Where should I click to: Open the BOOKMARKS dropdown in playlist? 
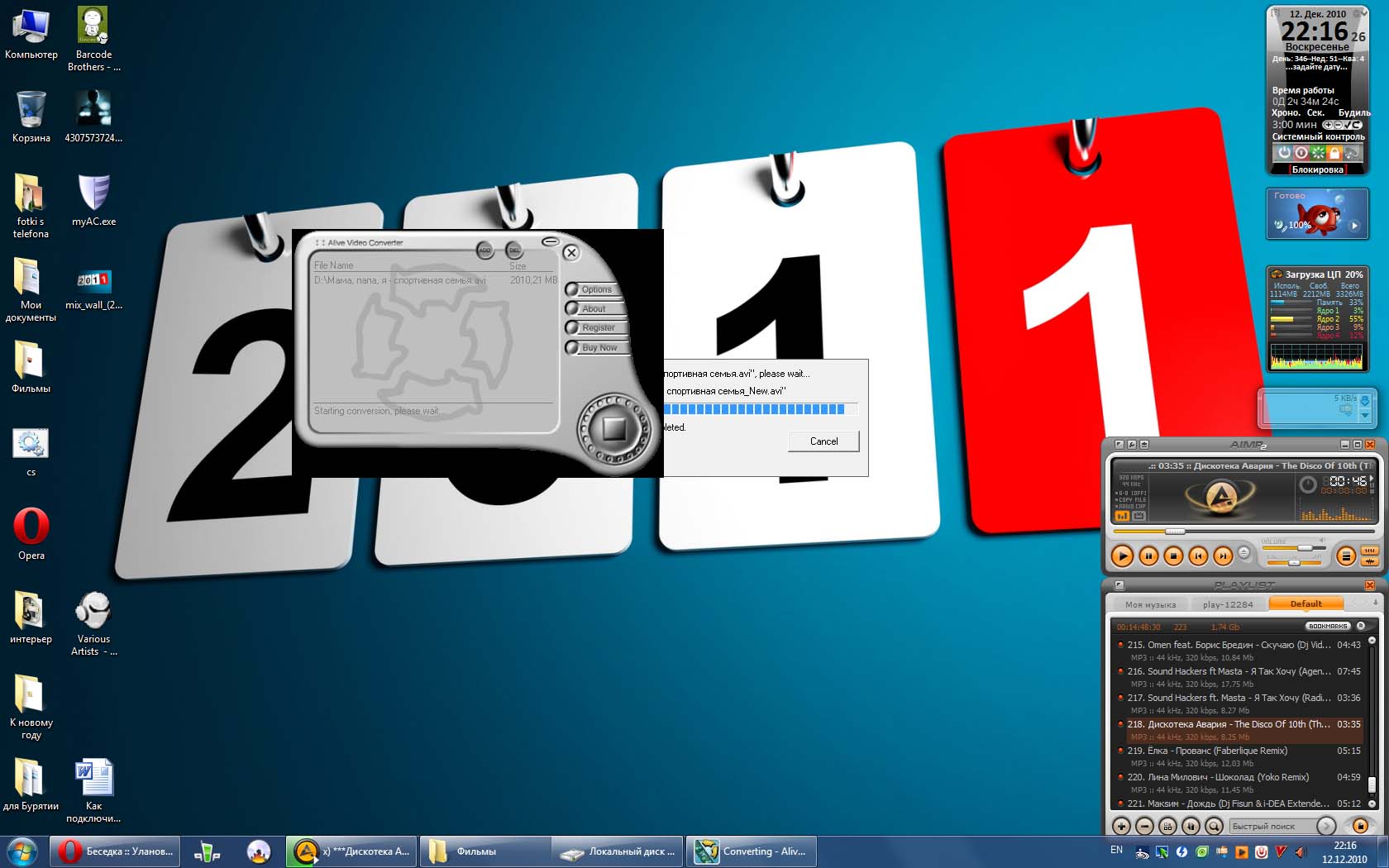point(1328,626)
